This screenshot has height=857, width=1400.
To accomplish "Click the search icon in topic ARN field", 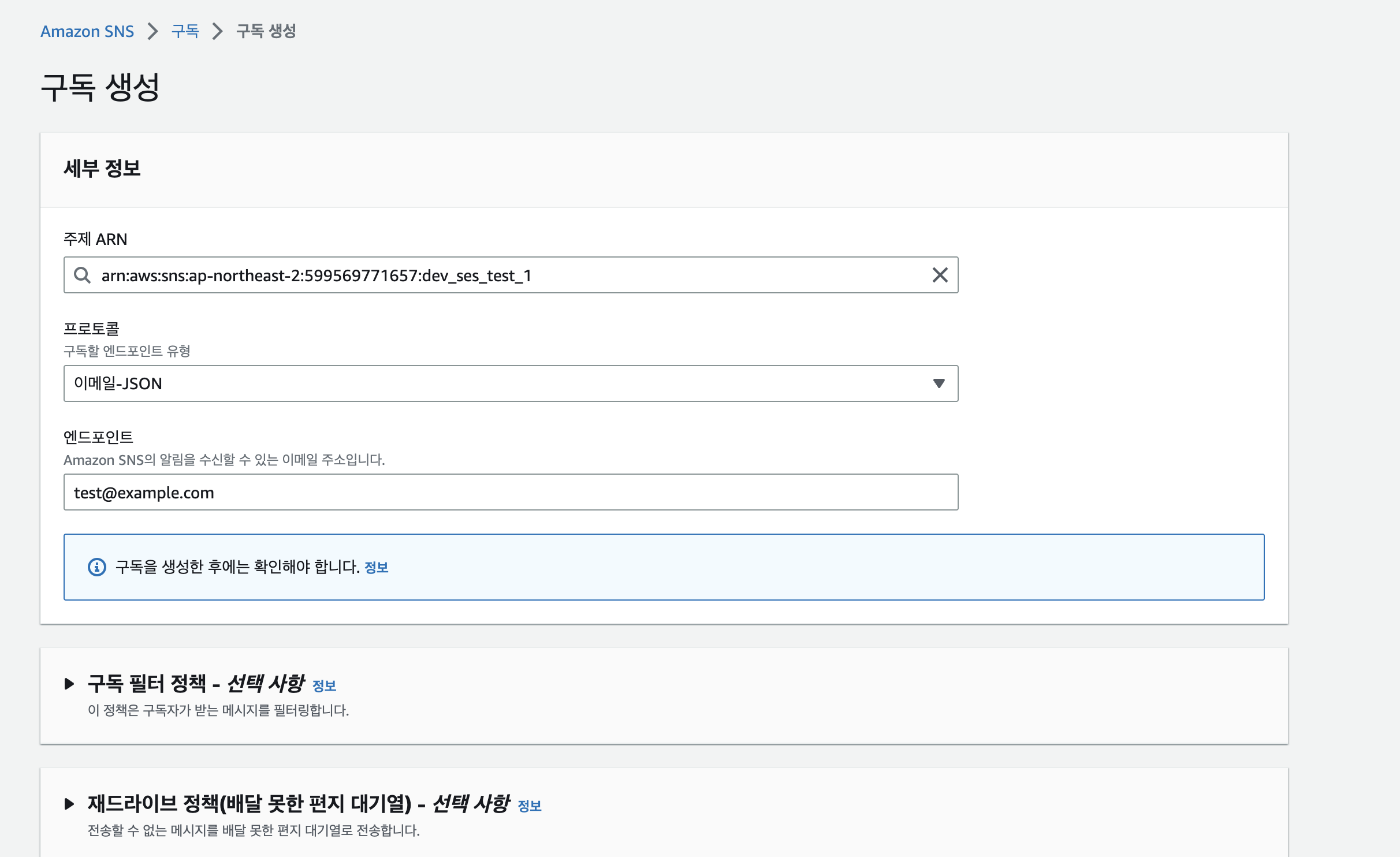I will 82,275.
